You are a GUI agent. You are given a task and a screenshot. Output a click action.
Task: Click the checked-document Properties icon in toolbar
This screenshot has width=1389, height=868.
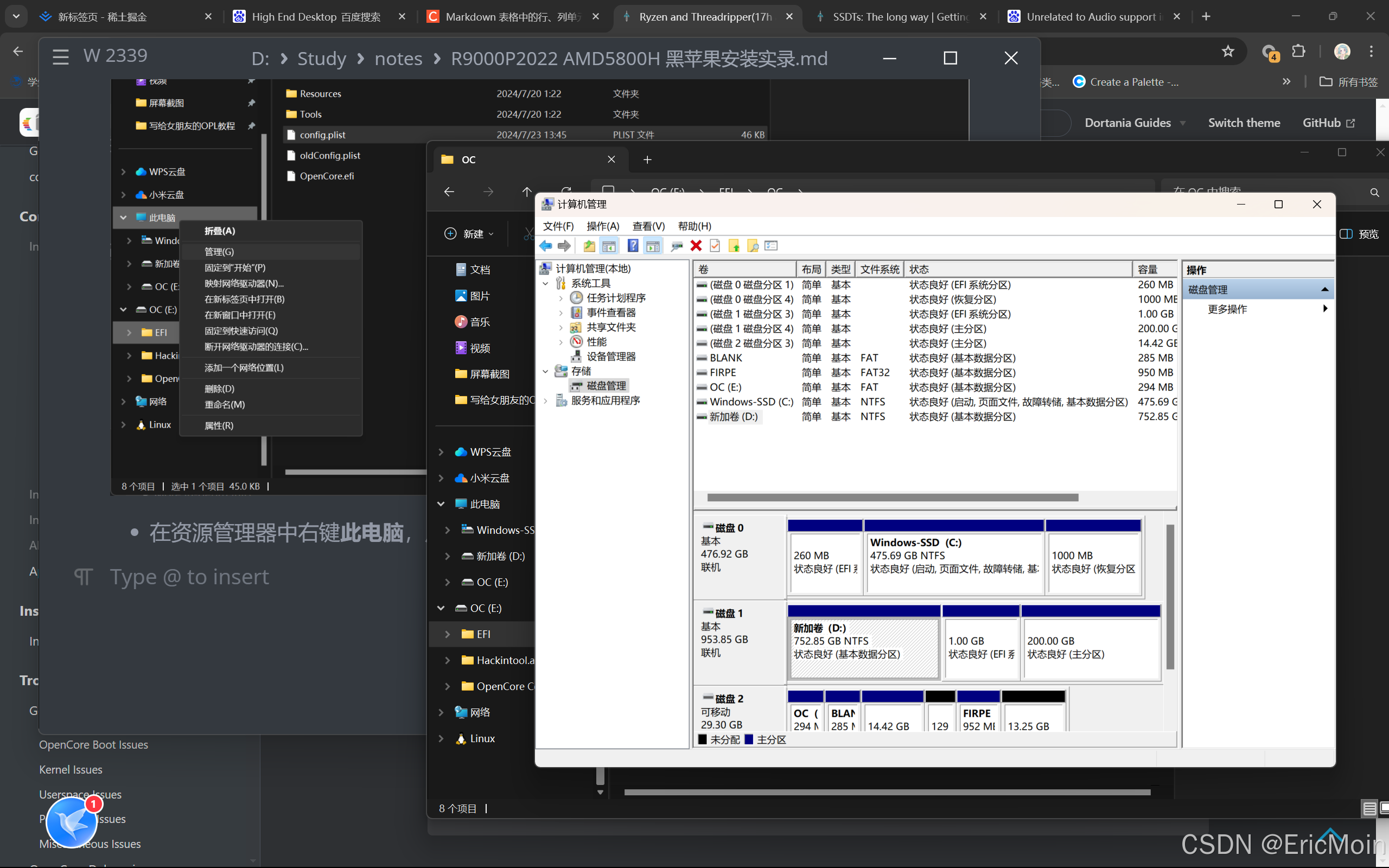[715, 246]
